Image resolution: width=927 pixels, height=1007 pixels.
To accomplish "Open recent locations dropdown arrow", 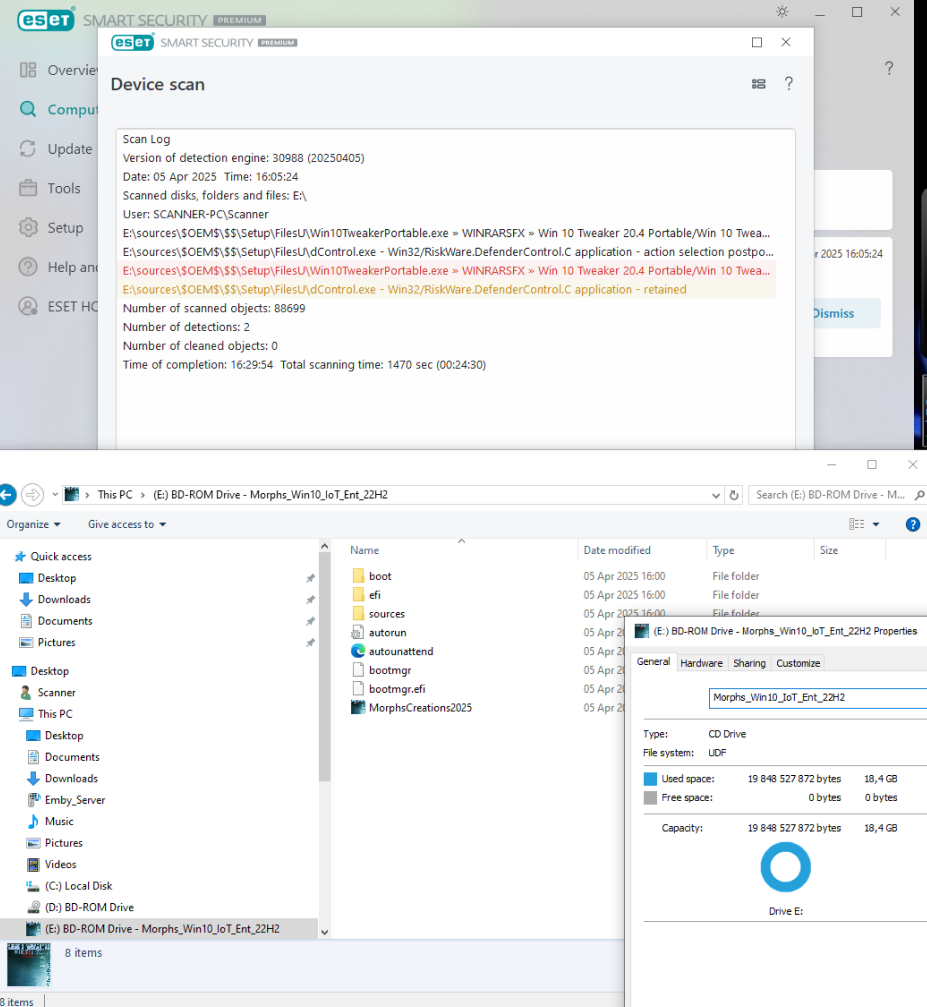I will point(55,495).
